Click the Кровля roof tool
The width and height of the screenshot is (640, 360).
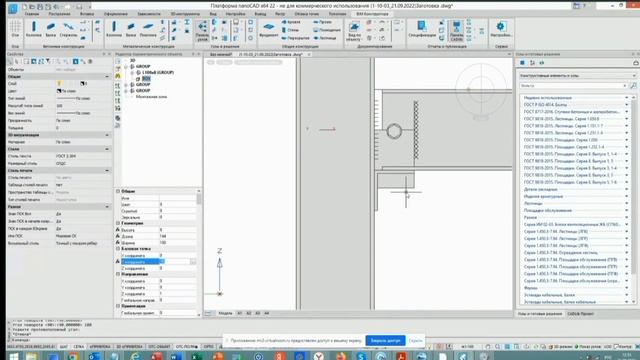(291, 22)
